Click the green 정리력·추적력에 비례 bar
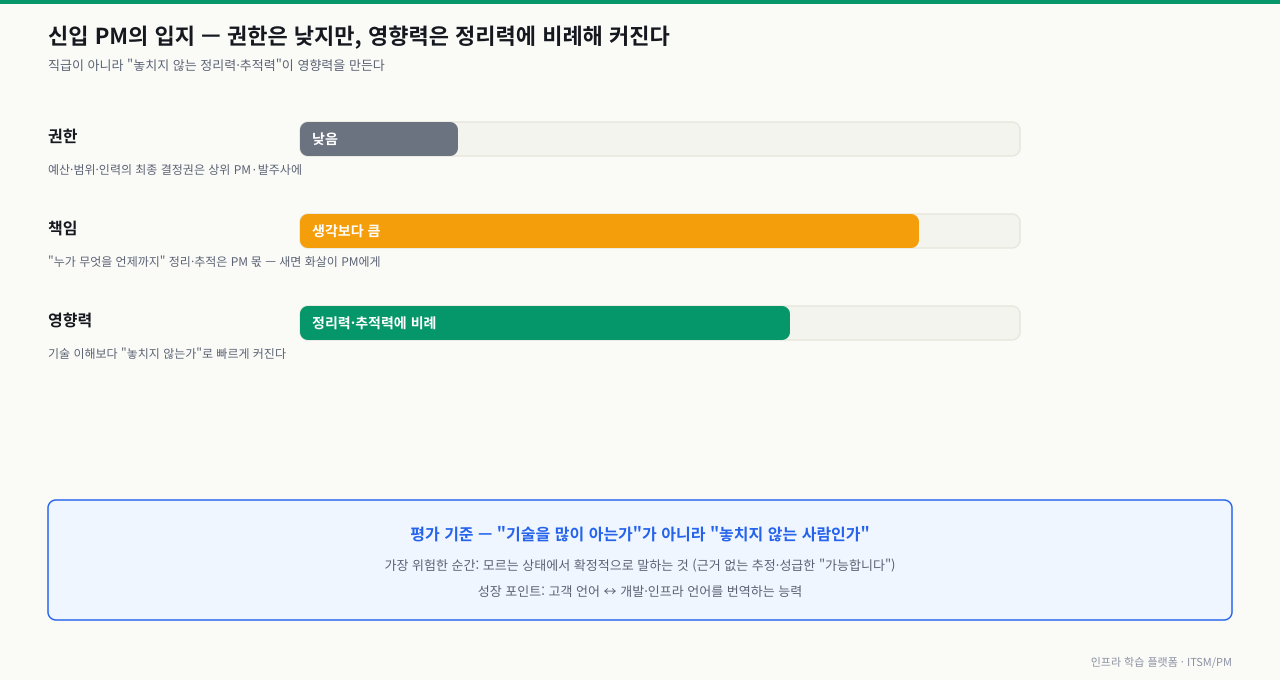 pyautogui.click(x=545, y=323)
